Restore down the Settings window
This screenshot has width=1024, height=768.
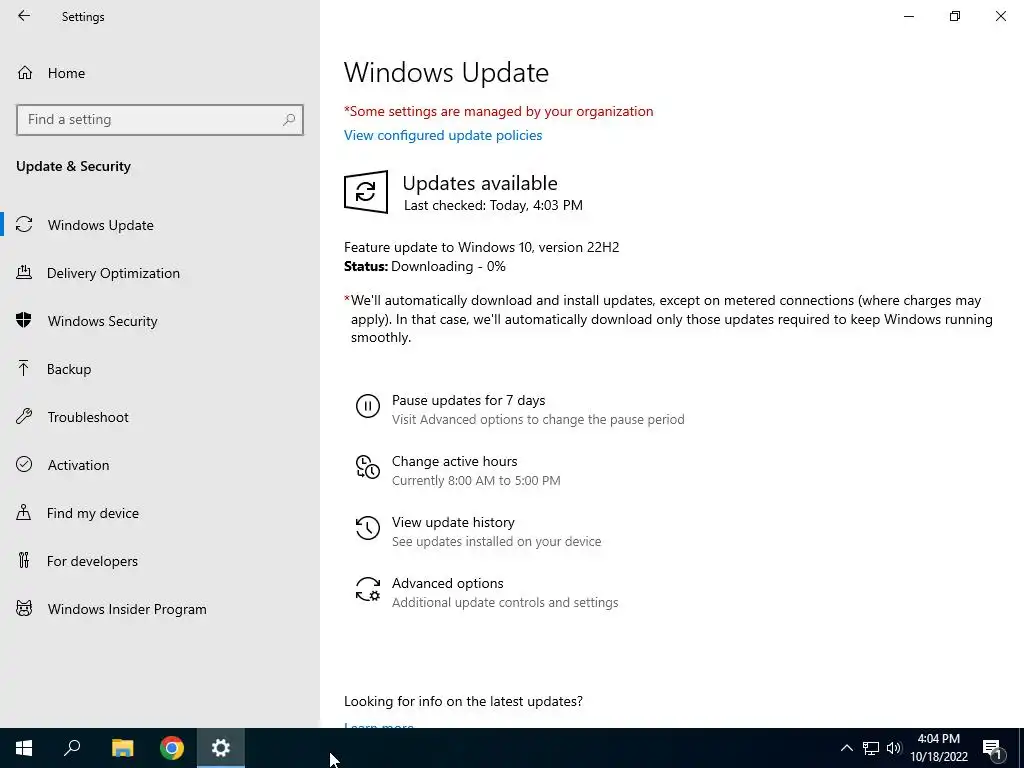point(955,16)
